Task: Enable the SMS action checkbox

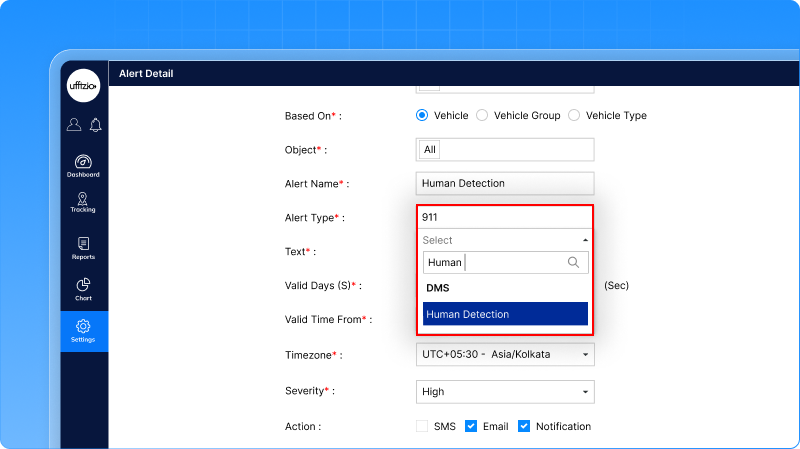Action: [422, 426]
